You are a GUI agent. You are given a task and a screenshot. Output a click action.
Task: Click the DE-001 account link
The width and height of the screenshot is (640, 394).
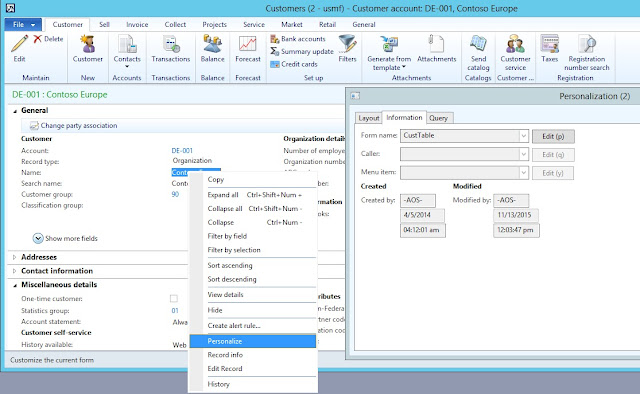[x=182, y=151]
